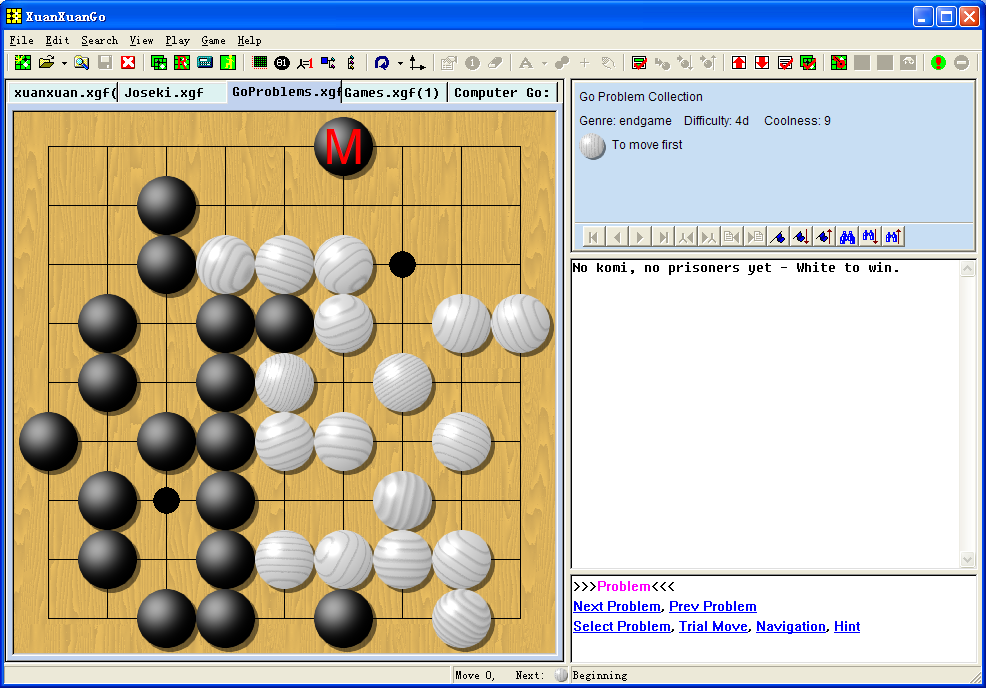Click the red down arrow icon
Screen dimensions: 986x688
tap(762, 63)
